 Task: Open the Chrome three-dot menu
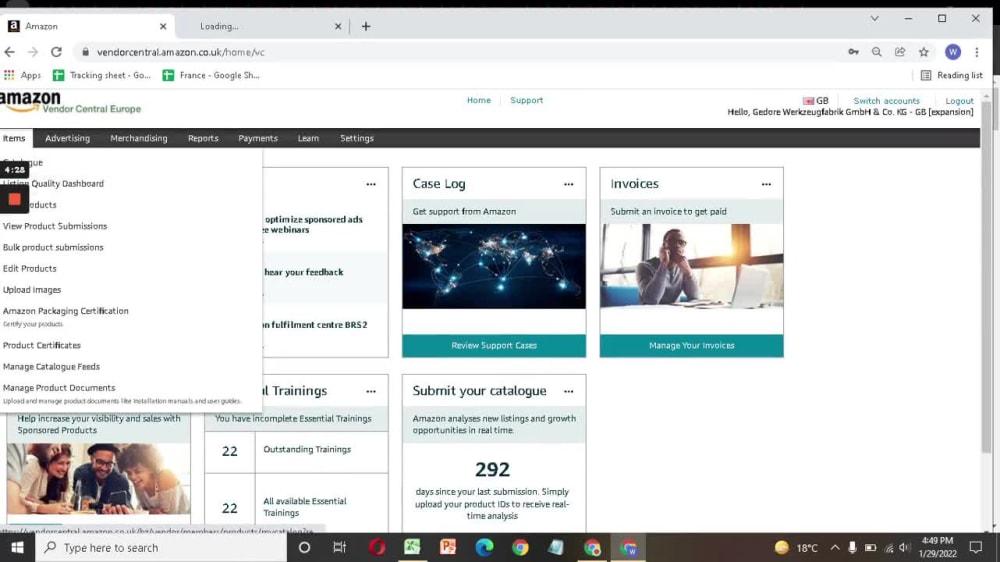click(x=976, y=52)
